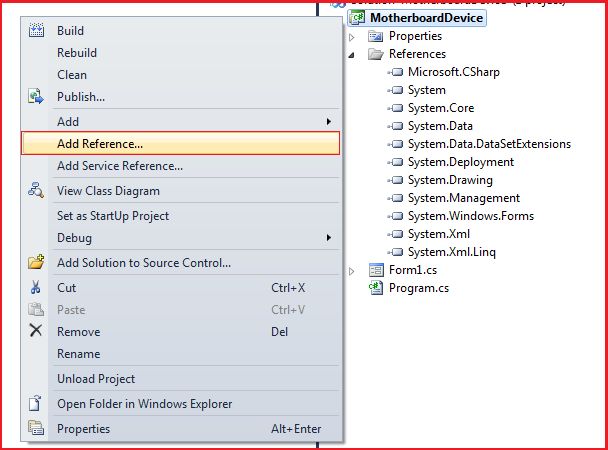Click the View Class Diagram icon
The width and height of the screenshot is (608, 450).
point(36,190)
